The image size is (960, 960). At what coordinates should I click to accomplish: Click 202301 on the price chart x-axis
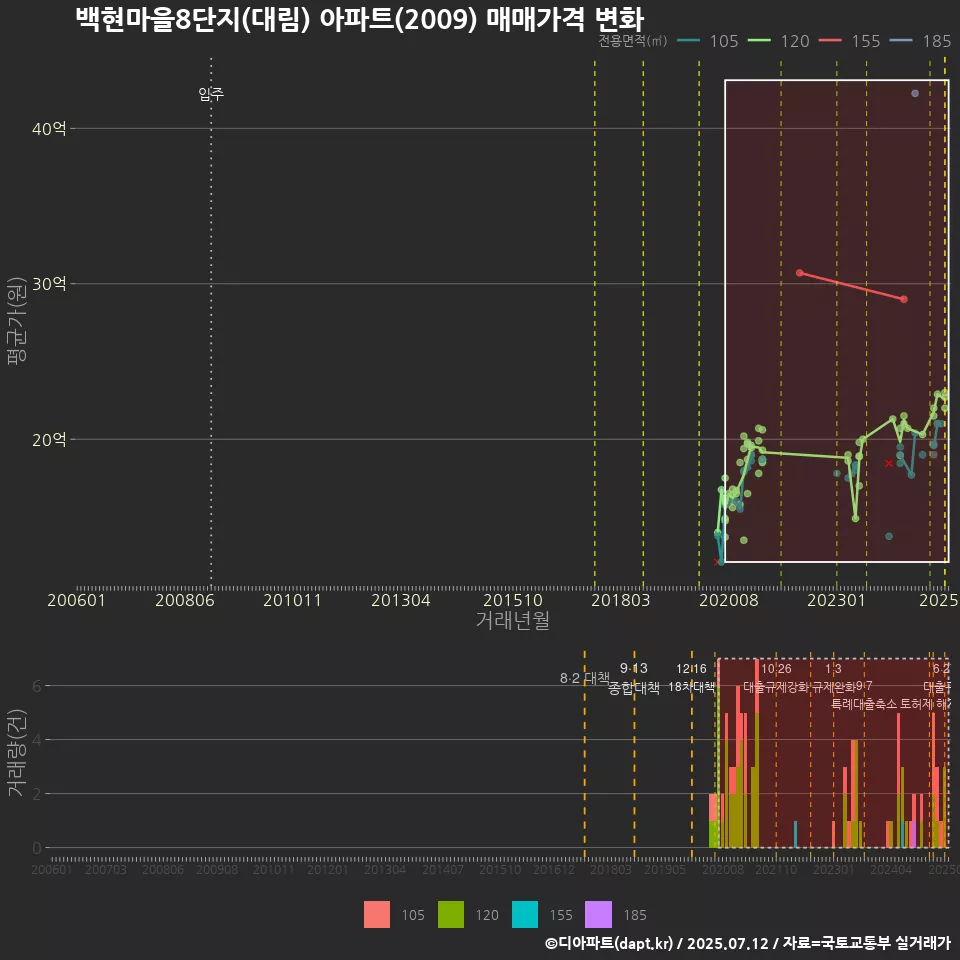coord(836,600)
